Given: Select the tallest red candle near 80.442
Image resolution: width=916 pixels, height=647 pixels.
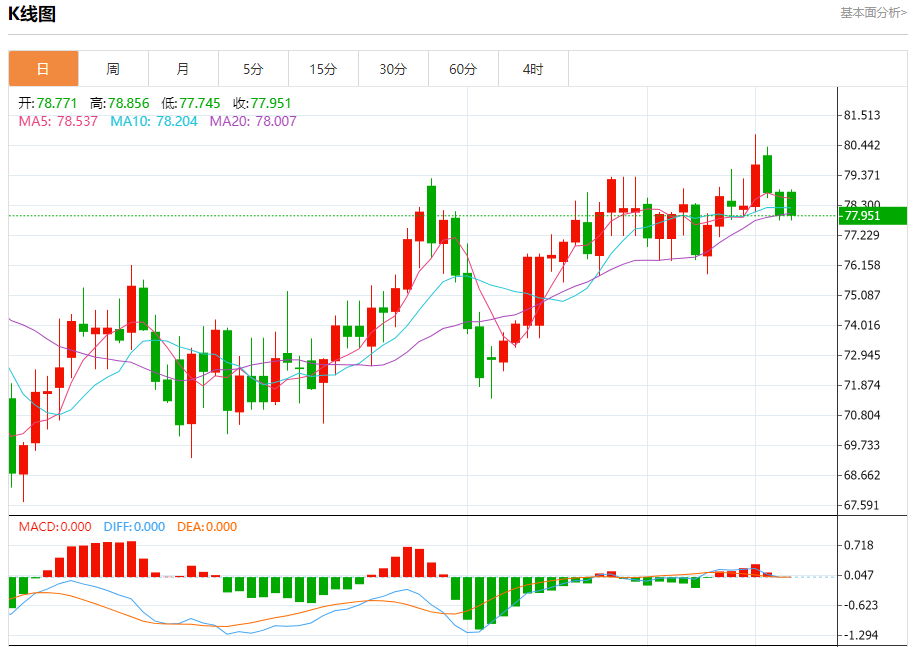Looking at the screenshot, I should (x=755, y=185).
